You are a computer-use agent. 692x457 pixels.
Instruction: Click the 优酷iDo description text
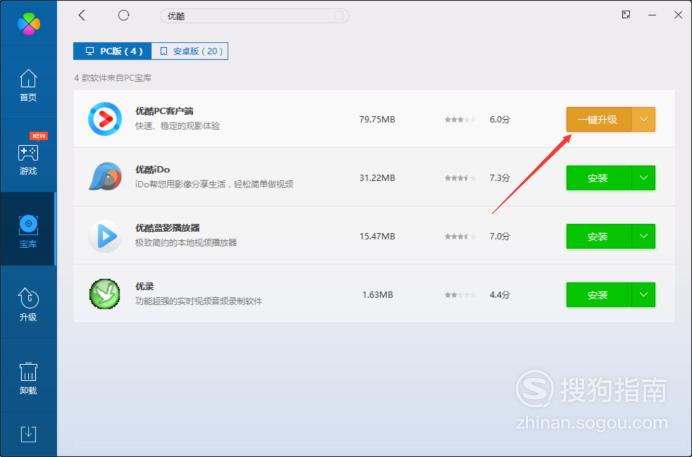coord(214,184)
